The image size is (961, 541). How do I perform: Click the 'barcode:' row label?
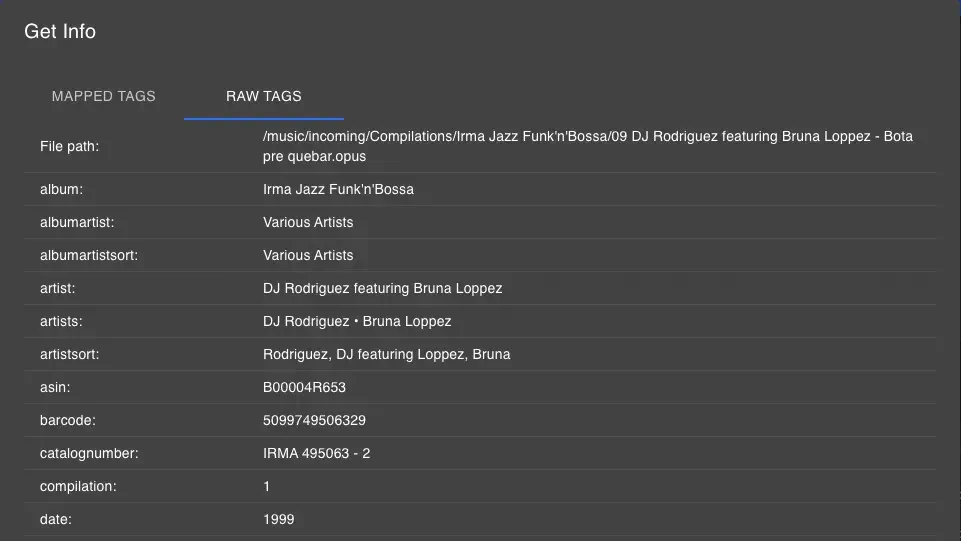(68, 420)
